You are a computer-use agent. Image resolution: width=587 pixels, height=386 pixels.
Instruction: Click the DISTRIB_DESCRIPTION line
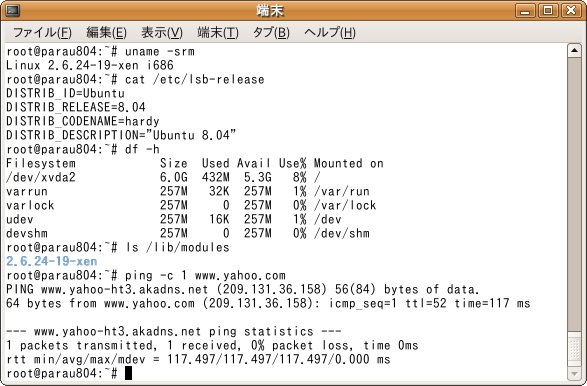tap(121, 135)
